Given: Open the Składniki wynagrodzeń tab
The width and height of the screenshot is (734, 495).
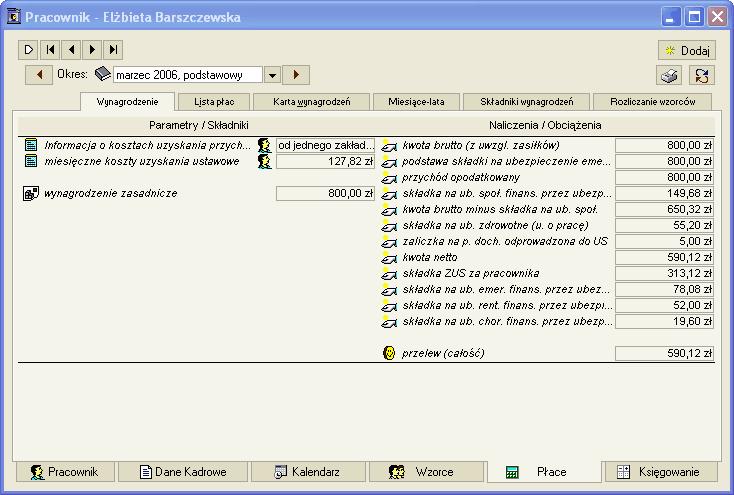Looking at the screenshot, I should 527,102.
